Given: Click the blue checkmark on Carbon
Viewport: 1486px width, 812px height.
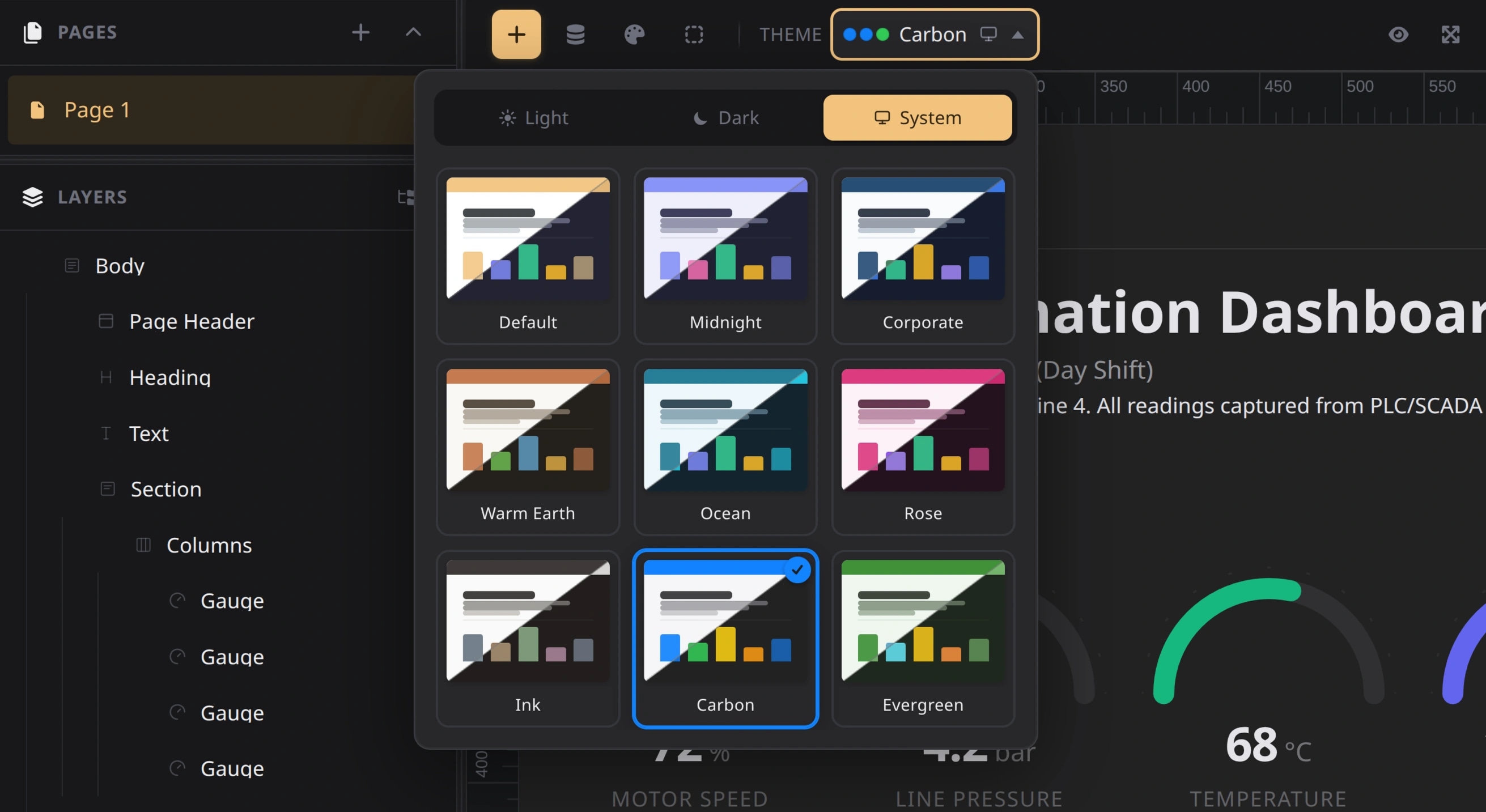Looking at the screenshot, I should (797, 570).
